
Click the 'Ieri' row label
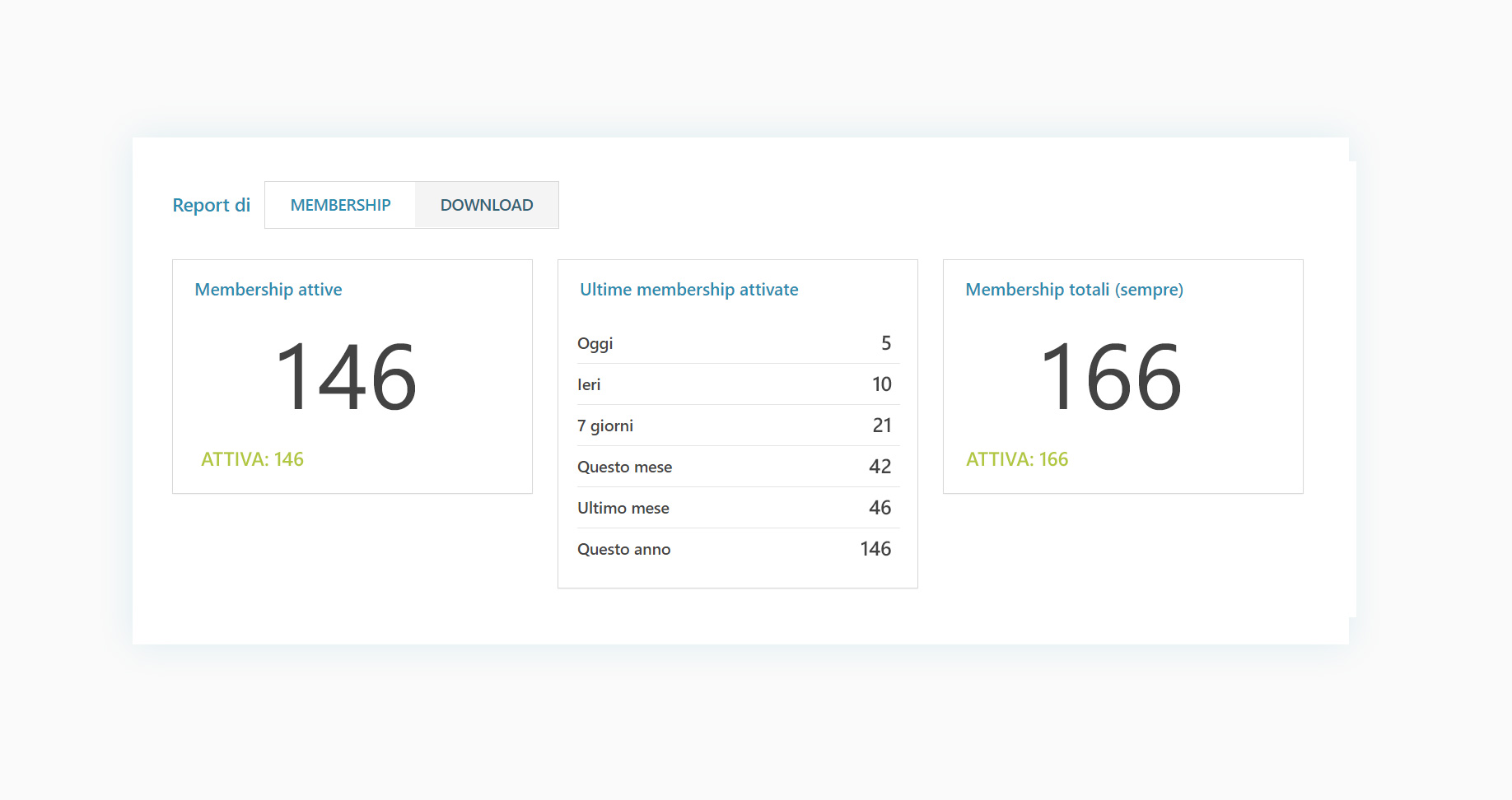pyautogui.click(x=589, y=384)
